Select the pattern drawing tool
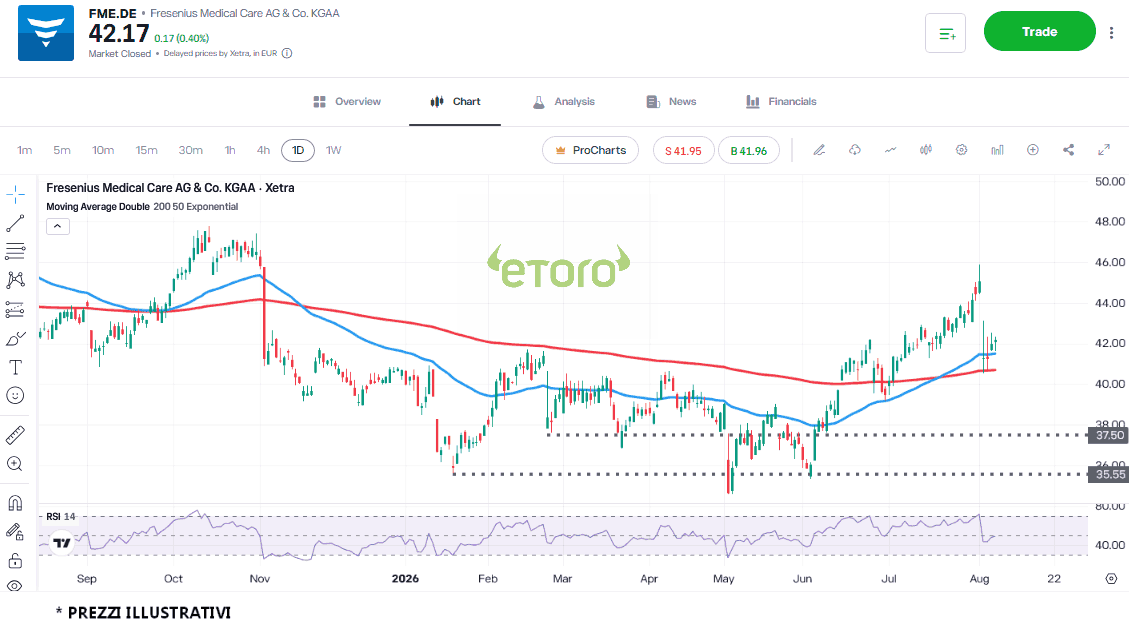The image size is (1129, 623). click(15, 280)
